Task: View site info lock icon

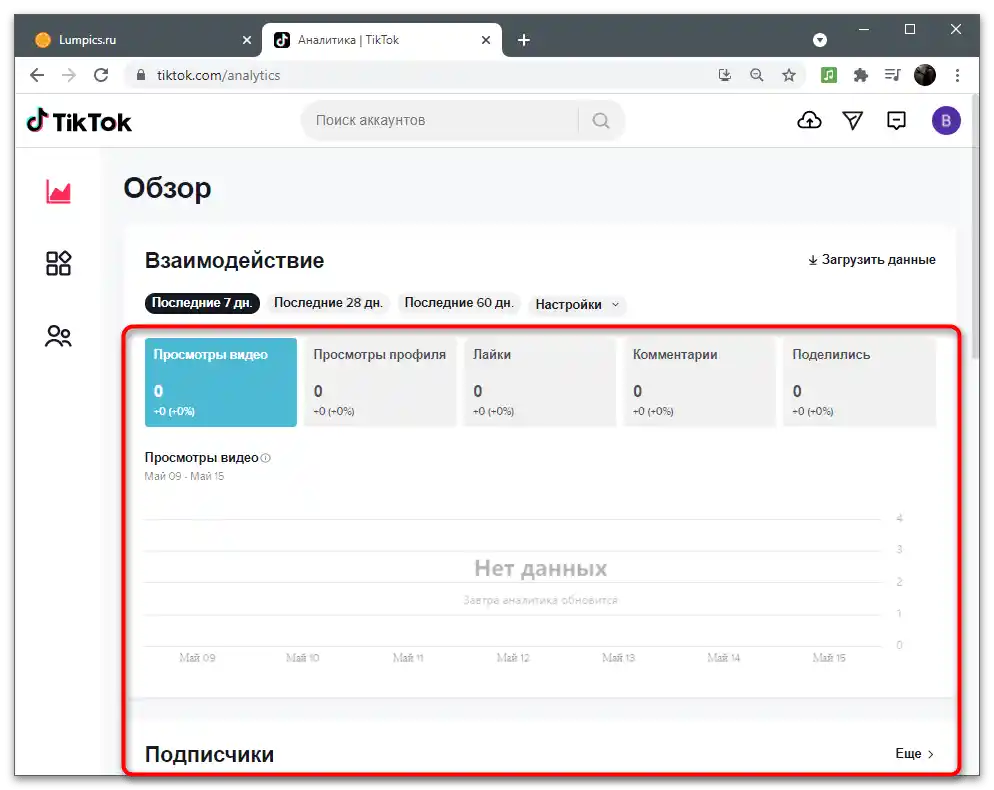Action: (141, 75)
